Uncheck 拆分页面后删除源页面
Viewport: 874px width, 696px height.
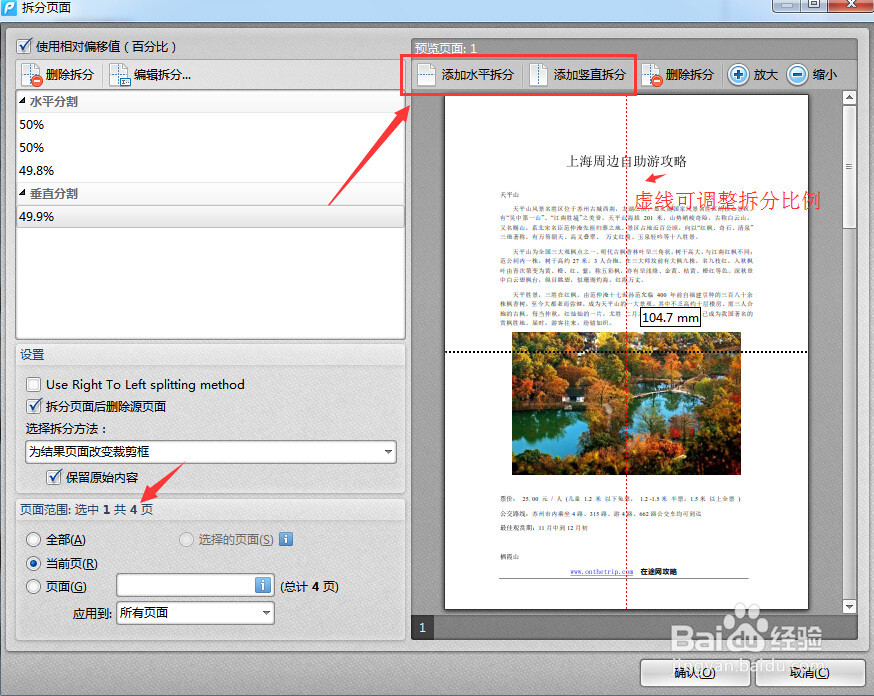33,406
